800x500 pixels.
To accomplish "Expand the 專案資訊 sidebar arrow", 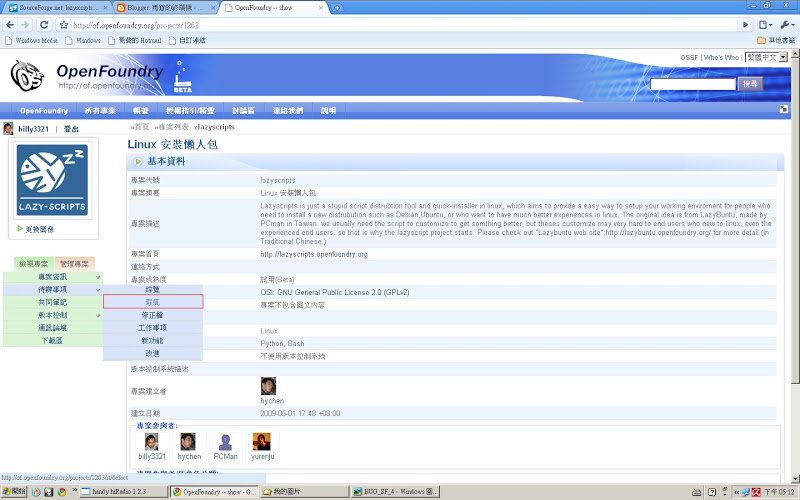I will [x=98, y=277].
